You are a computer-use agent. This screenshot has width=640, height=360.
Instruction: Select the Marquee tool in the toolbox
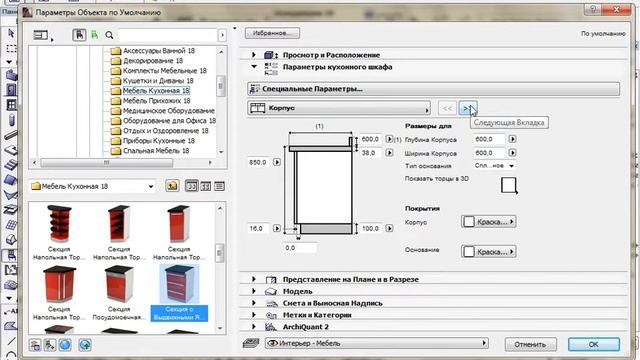click(11, 48)
